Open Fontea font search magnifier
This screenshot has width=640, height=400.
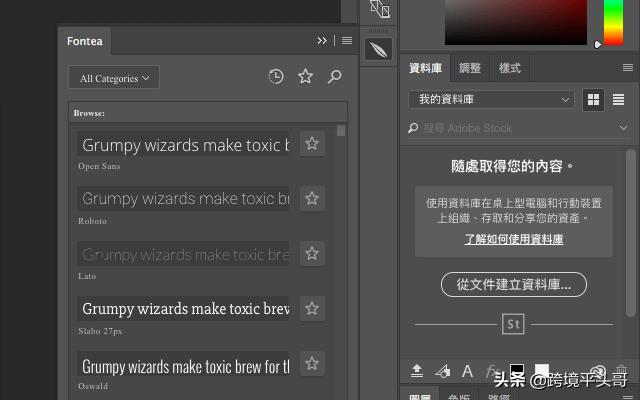[x=334, y=76]
